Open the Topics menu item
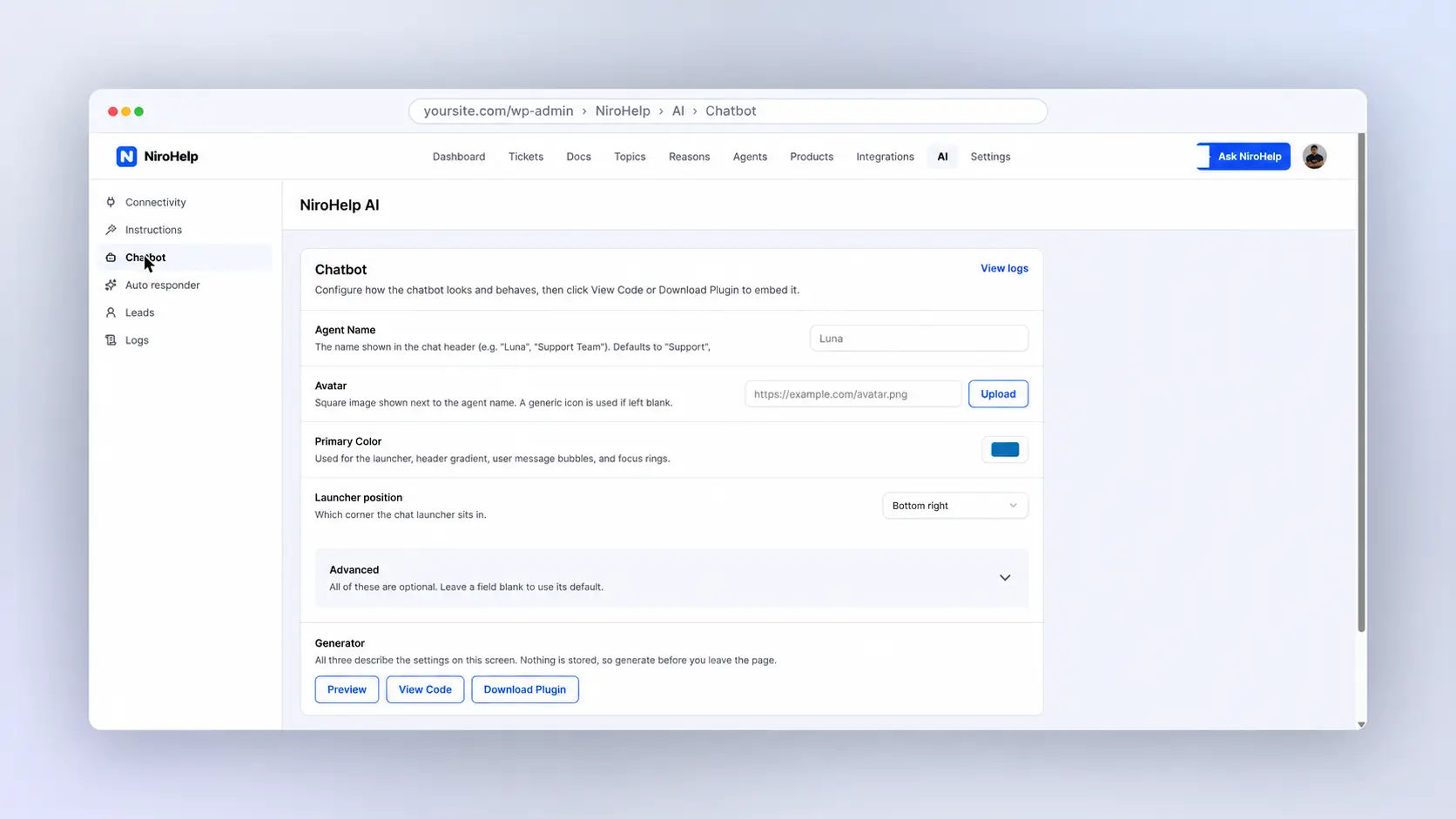The width and height of the screenshot is (1456, 819). pyautogui.click(x=630, y=157)
